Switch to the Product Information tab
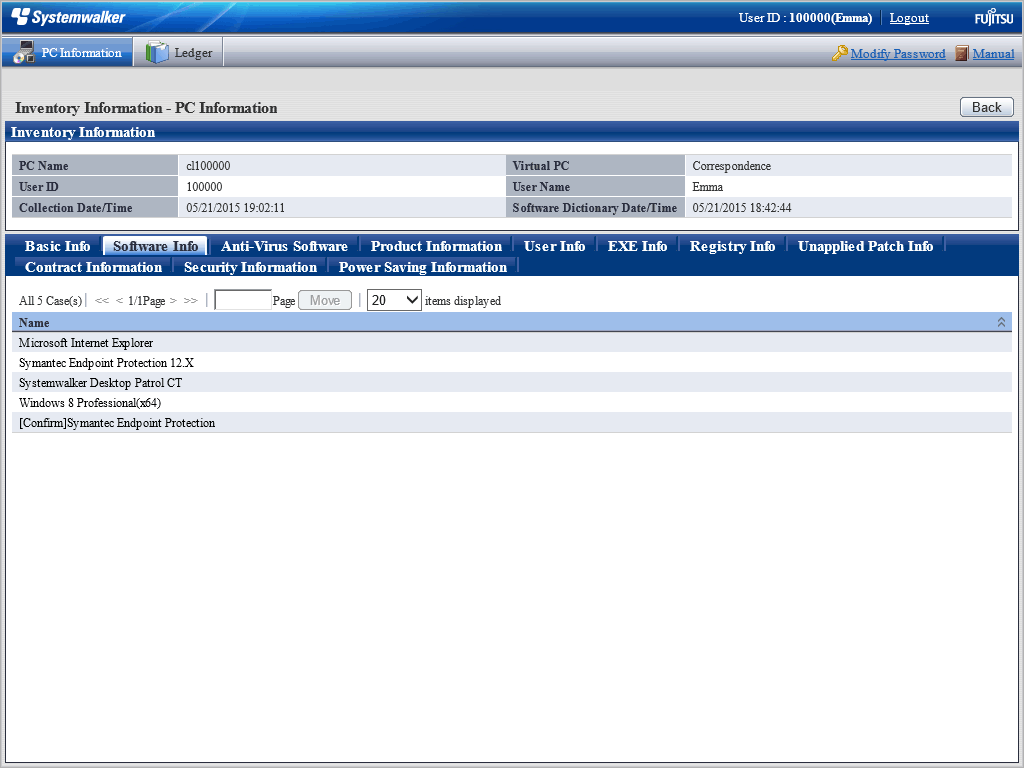This screenshot has width=1024, height=768. click(x=436, y=246)
